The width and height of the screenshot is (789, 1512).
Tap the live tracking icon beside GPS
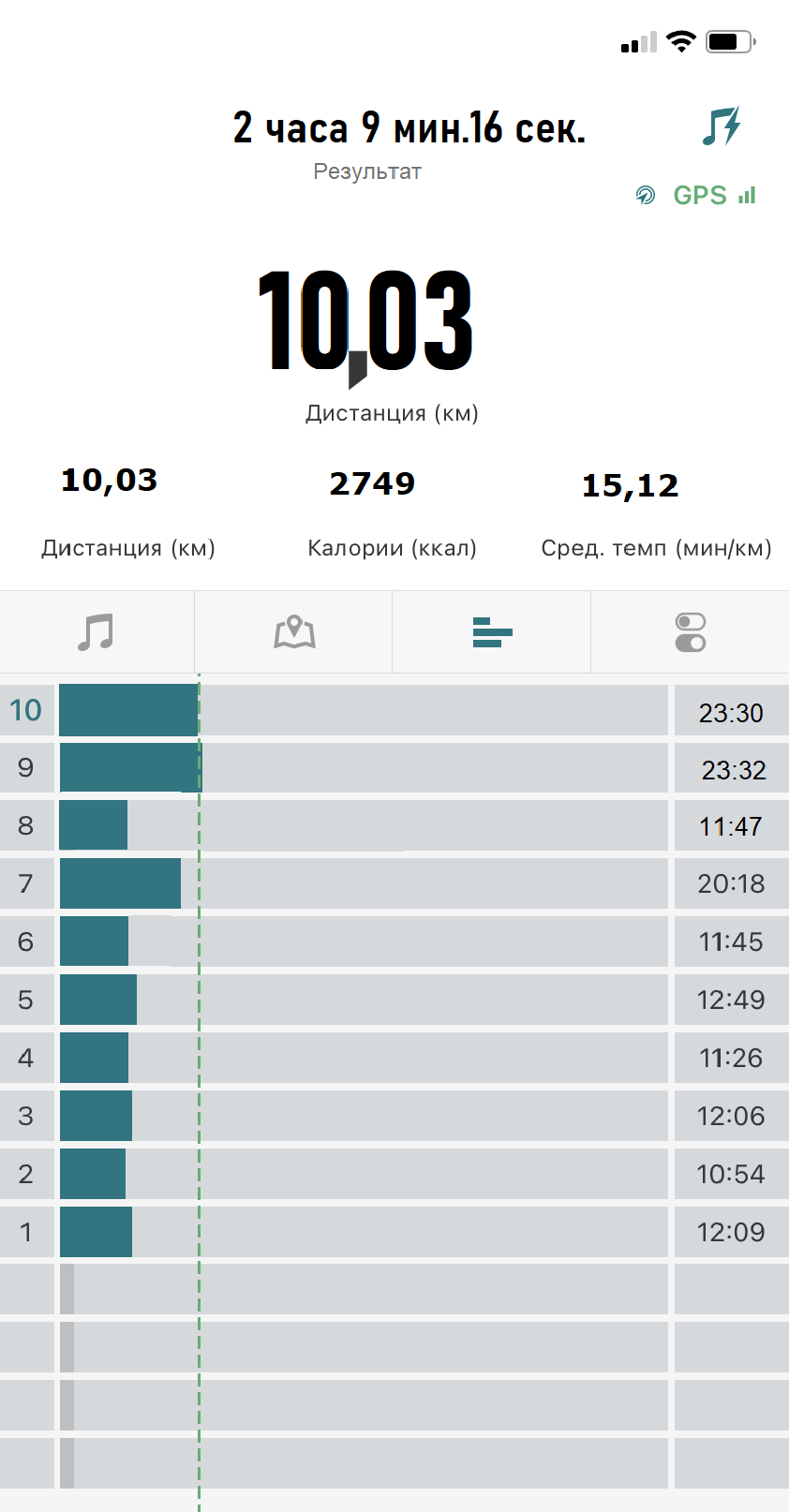[x=646, y=195]
